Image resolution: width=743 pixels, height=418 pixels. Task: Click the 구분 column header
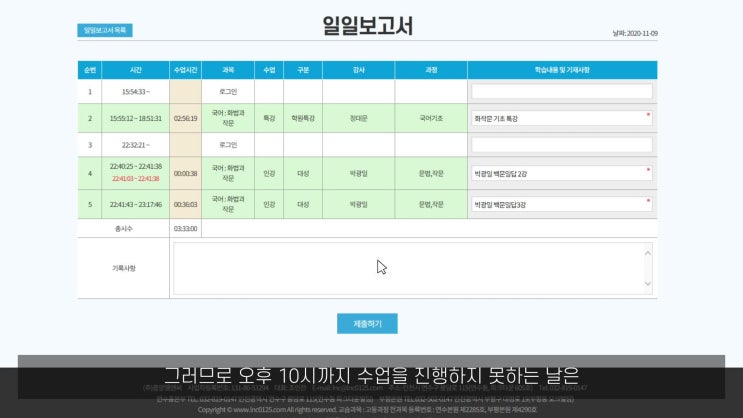click(x=303, y=70)
